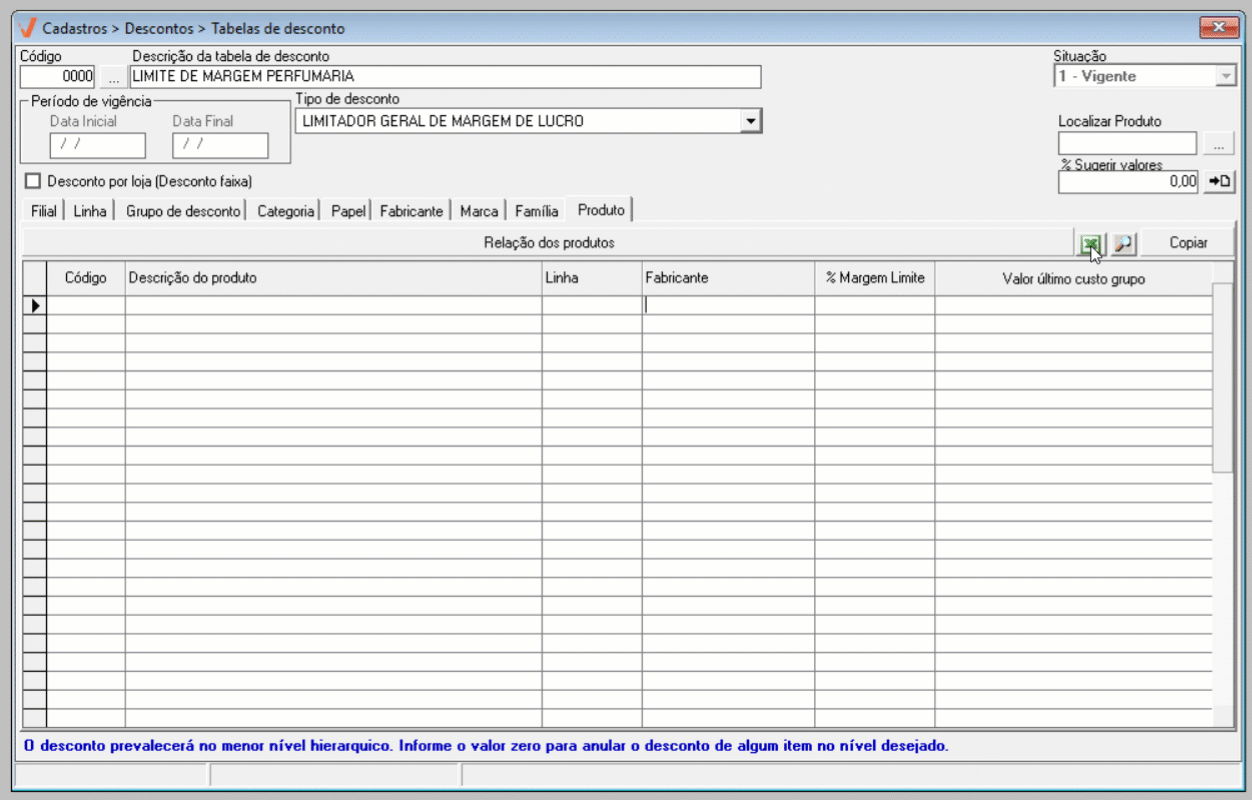Open code lookup button beside Código field

(x=113, y=77)
